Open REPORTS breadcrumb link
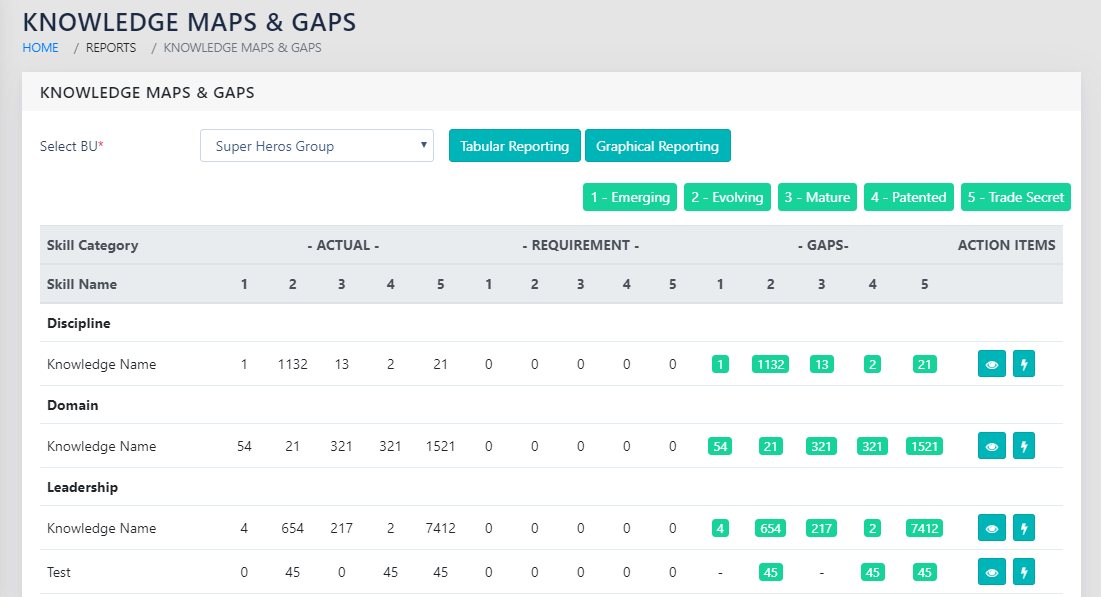This screenshot has height=597, width=1101. click(x=110, y=48)
